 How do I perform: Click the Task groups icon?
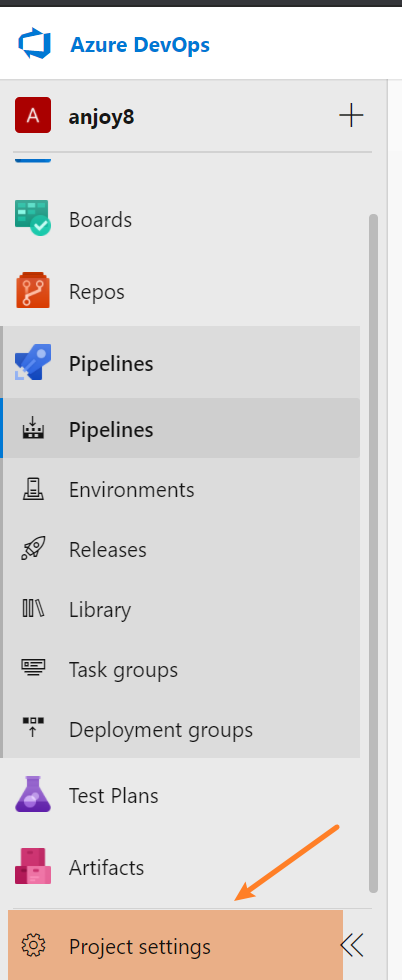(x=33, y=669)
